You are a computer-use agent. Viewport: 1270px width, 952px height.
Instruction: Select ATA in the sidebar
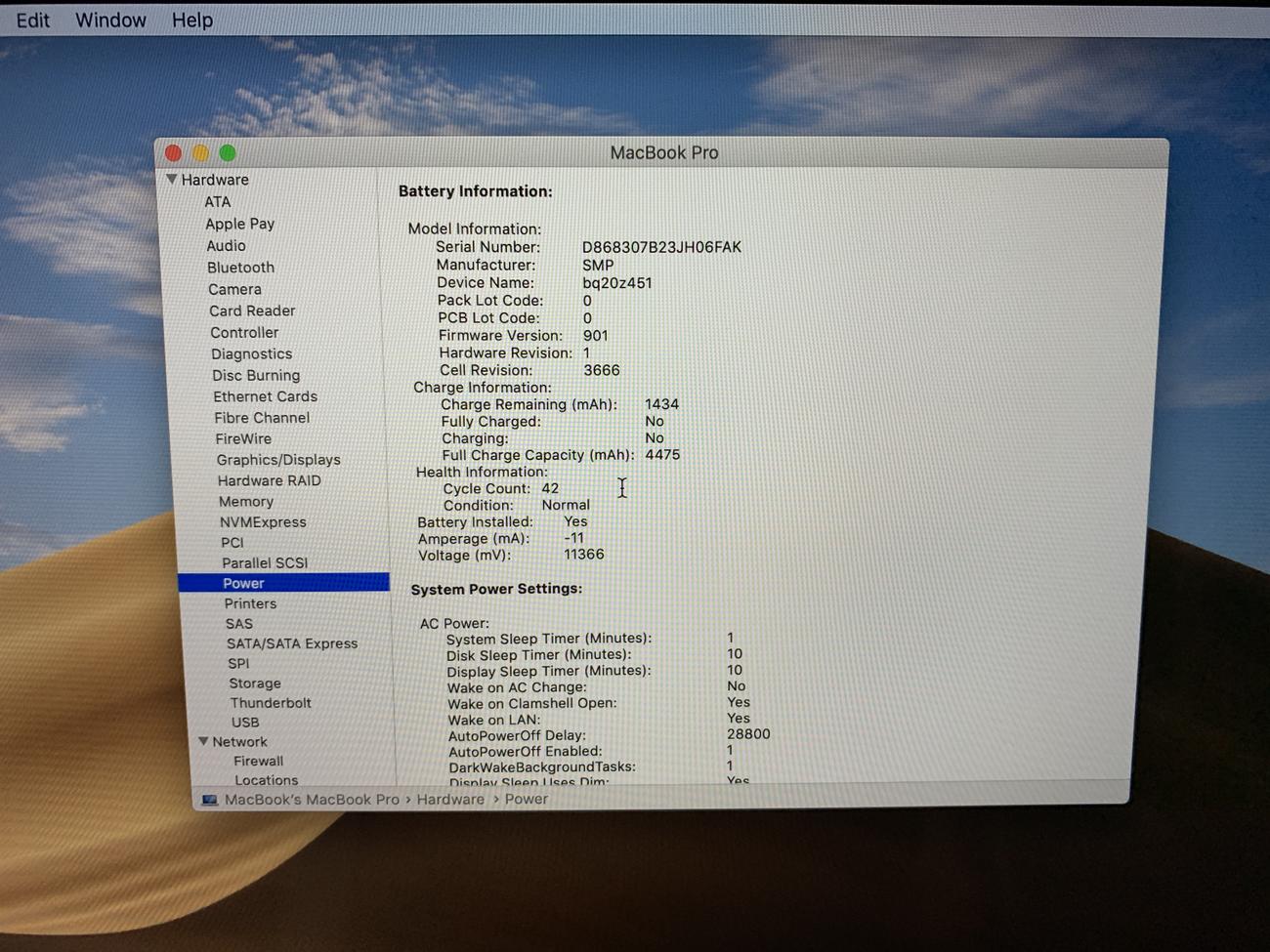(218, 202)
